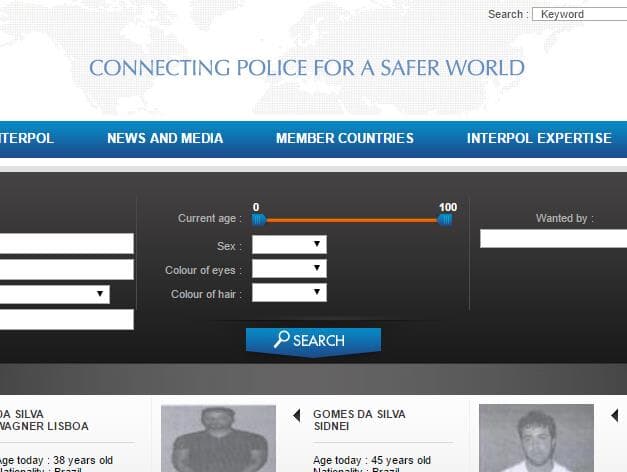Click the 'Current age :' label
This screenshot has height=472, width=627.
(210, 218)
